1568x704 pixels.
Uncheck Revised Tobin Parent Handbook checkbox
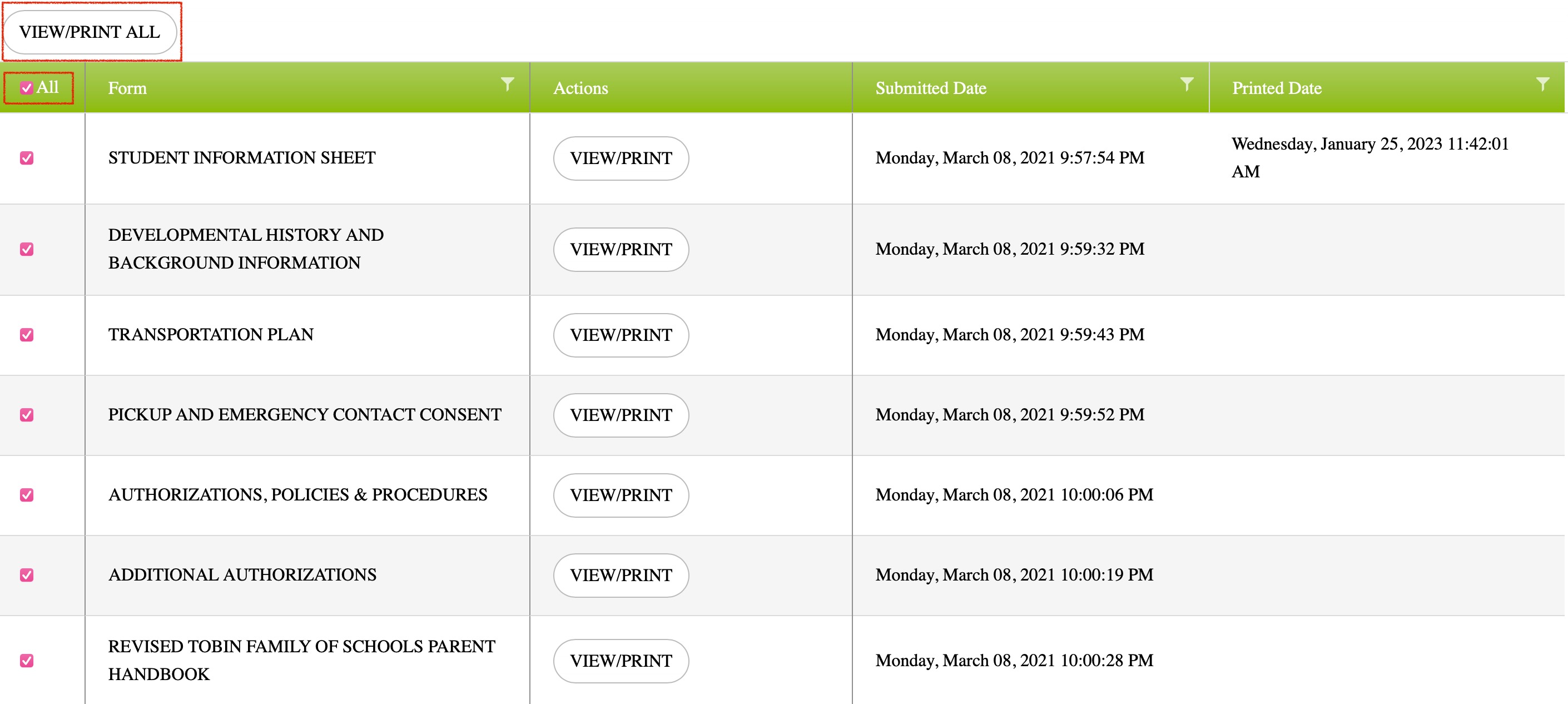pyautogui.click(x=27, y=661)
